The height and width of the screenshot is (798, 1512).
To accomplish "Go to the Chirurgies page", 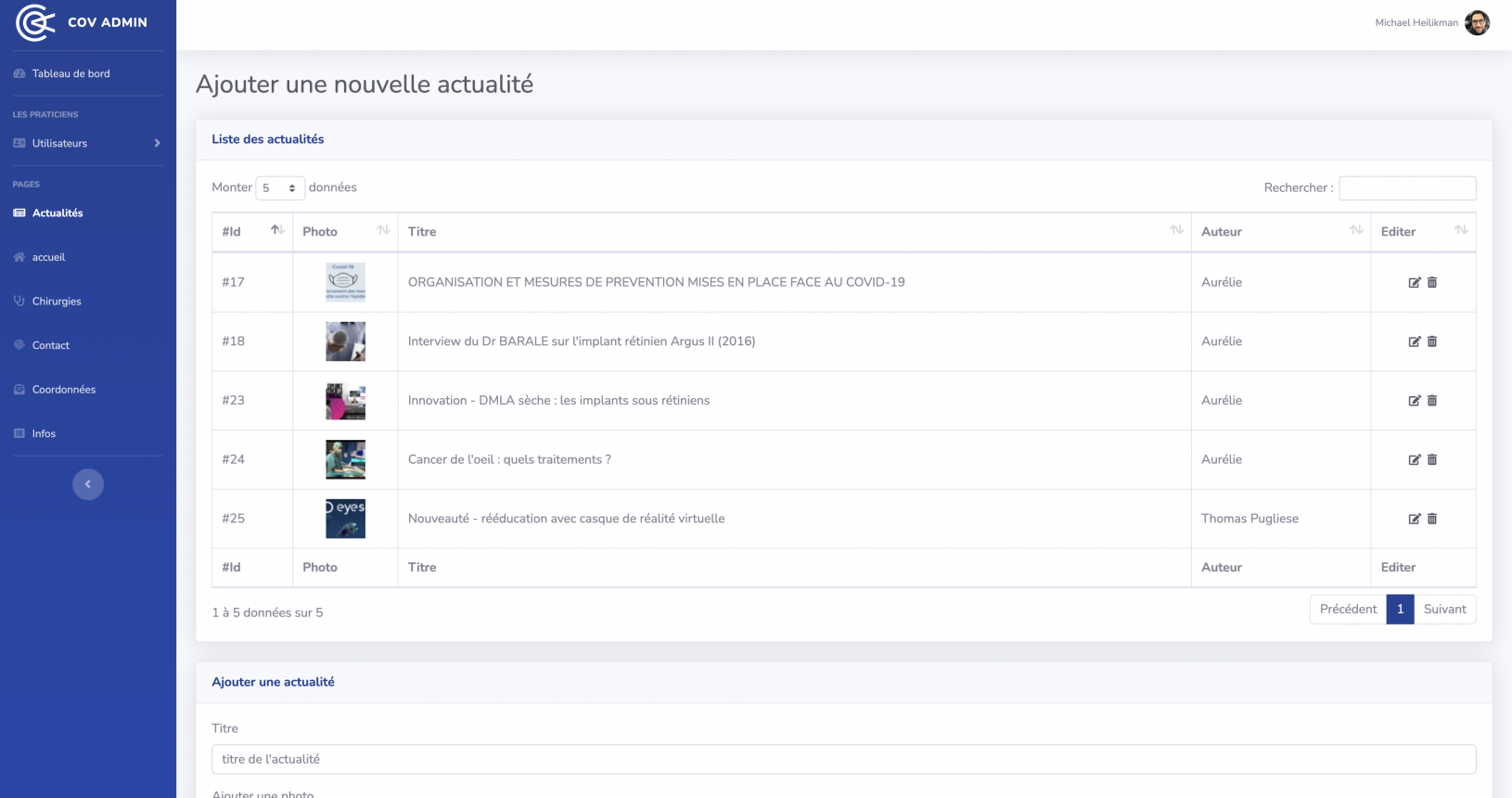I will coord(57,301).
